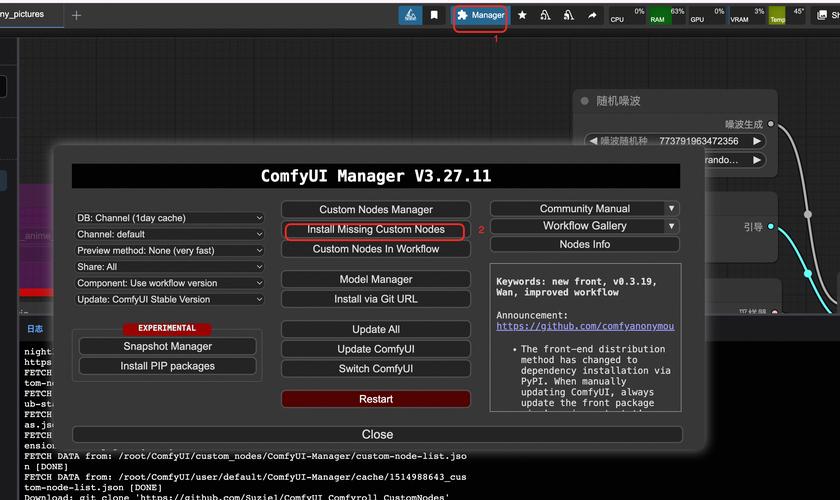
Task: Click the VRAM usage monitor
Action: pos(747,16)
